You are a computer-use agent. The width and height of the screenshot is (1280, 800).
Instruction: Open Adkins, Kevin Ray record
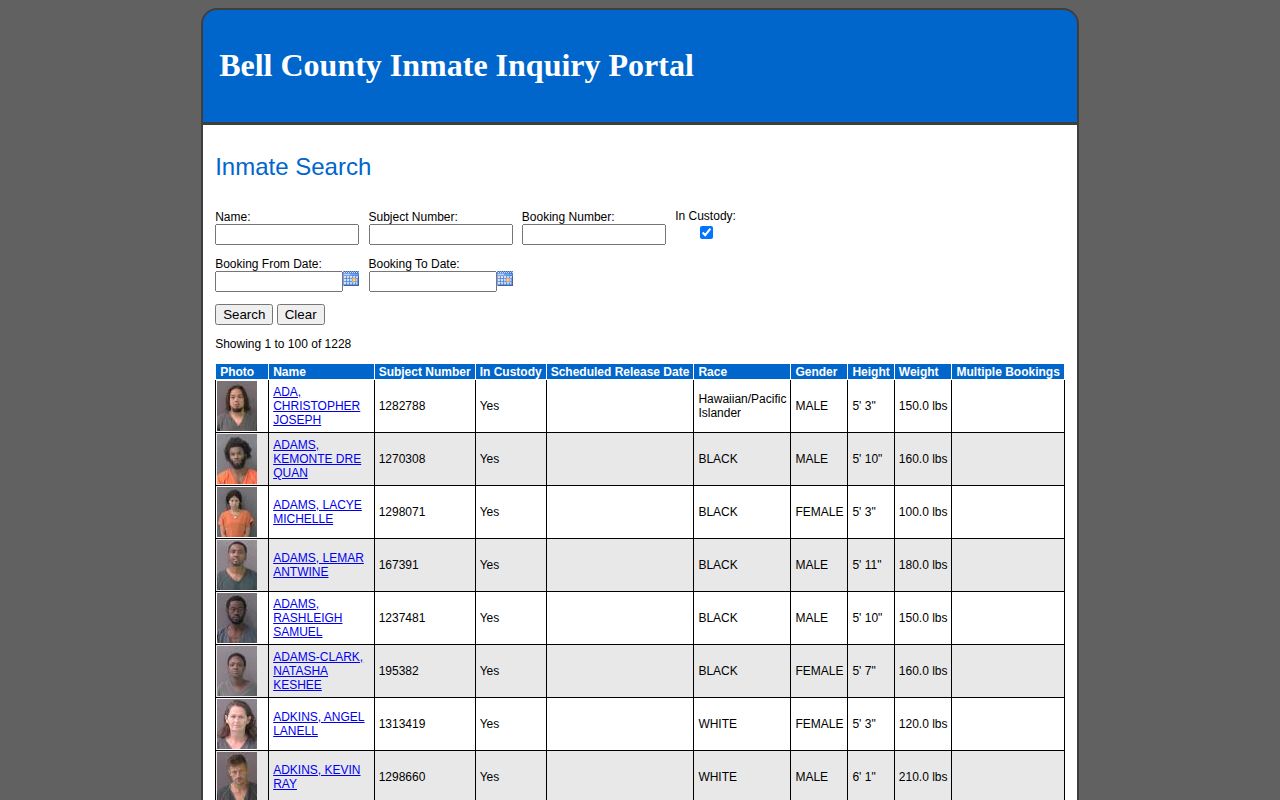pos(316,777)
